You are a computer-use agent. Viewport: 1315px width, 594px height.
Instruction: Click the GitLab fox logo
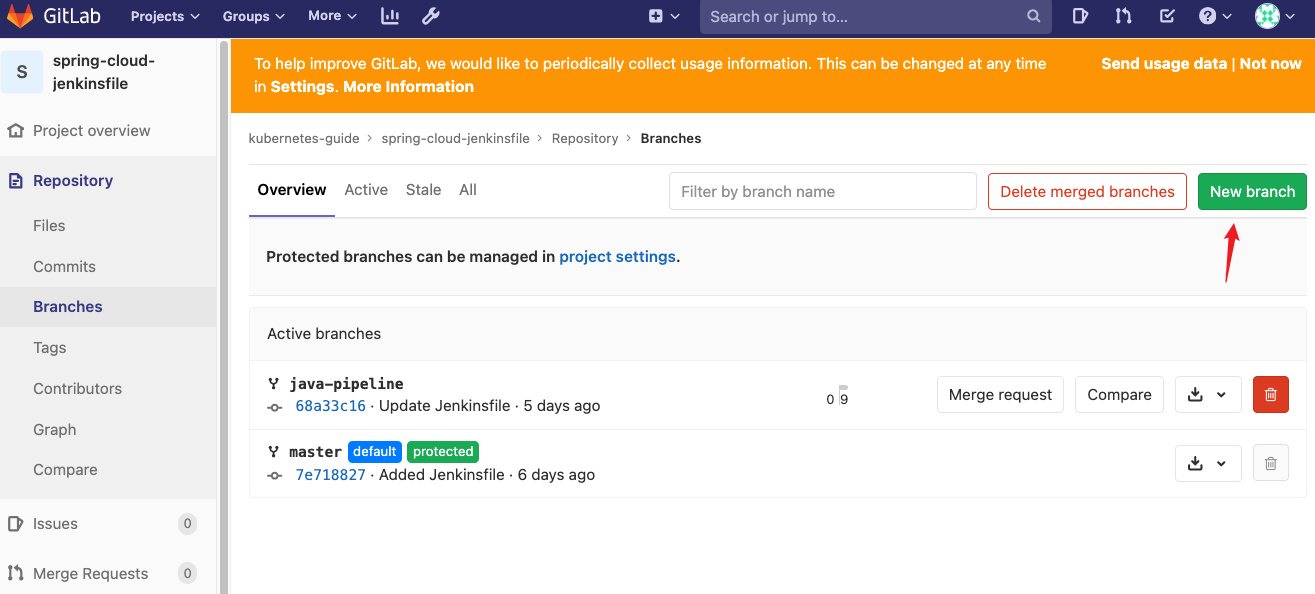(20, 16)
